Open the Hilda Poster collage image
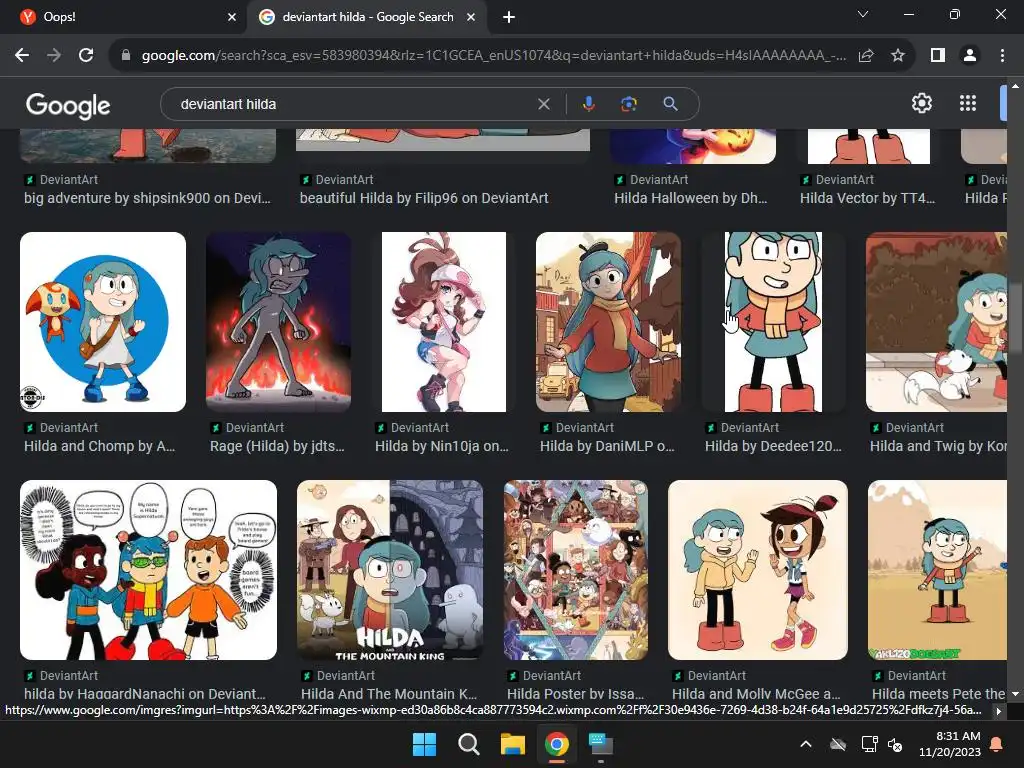The image size is (1024, 768). tap(575, 570)
